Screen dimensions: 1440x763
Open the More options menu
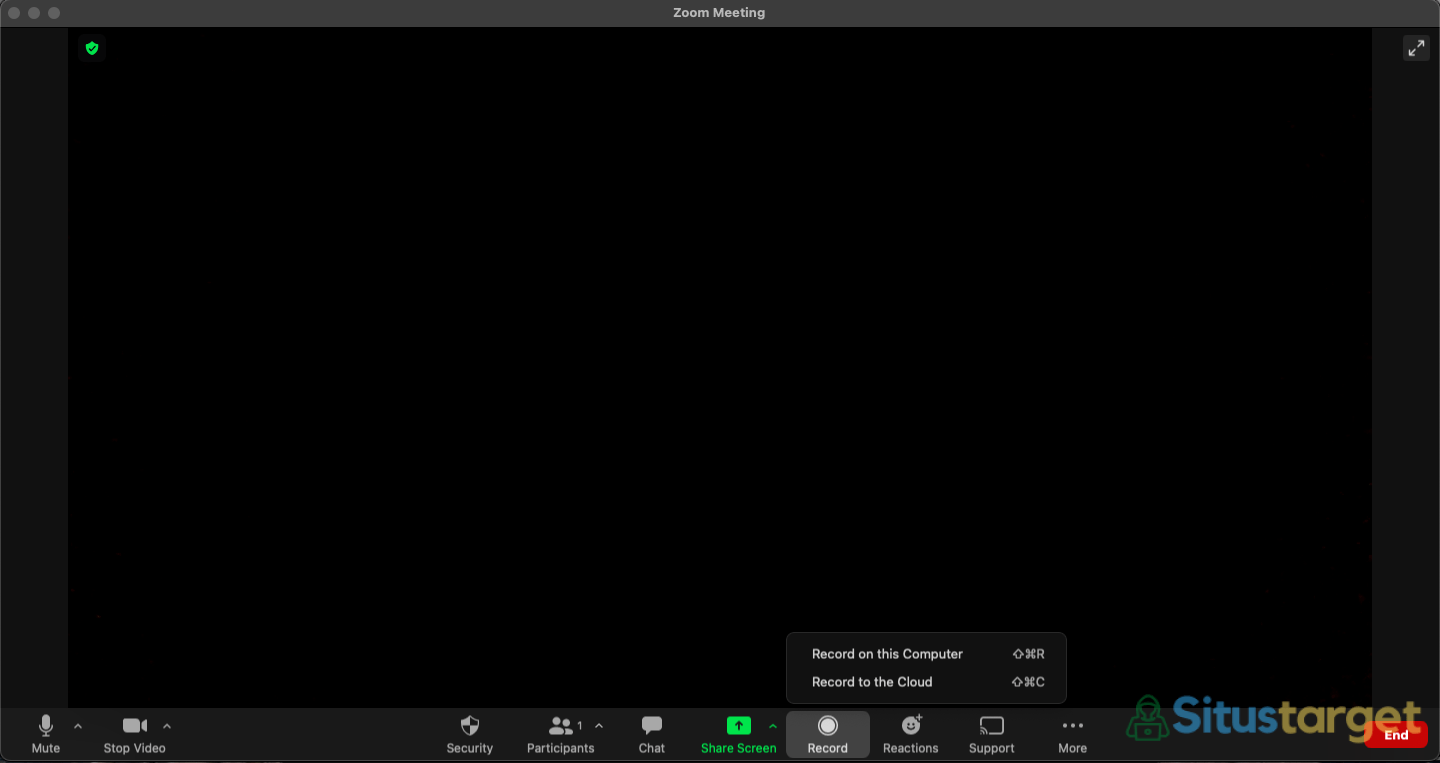[1073, 735]
